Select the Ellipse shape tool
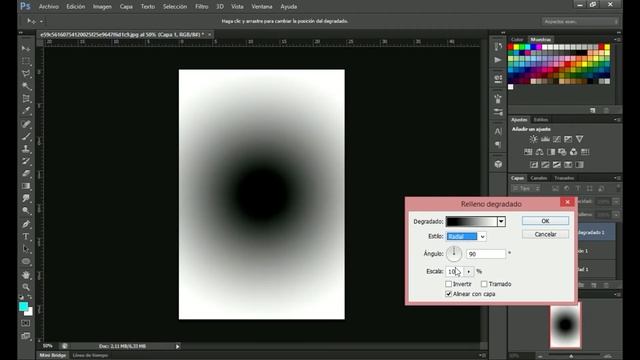The width and height of the screenshot is (640, 360). [26, 262]
